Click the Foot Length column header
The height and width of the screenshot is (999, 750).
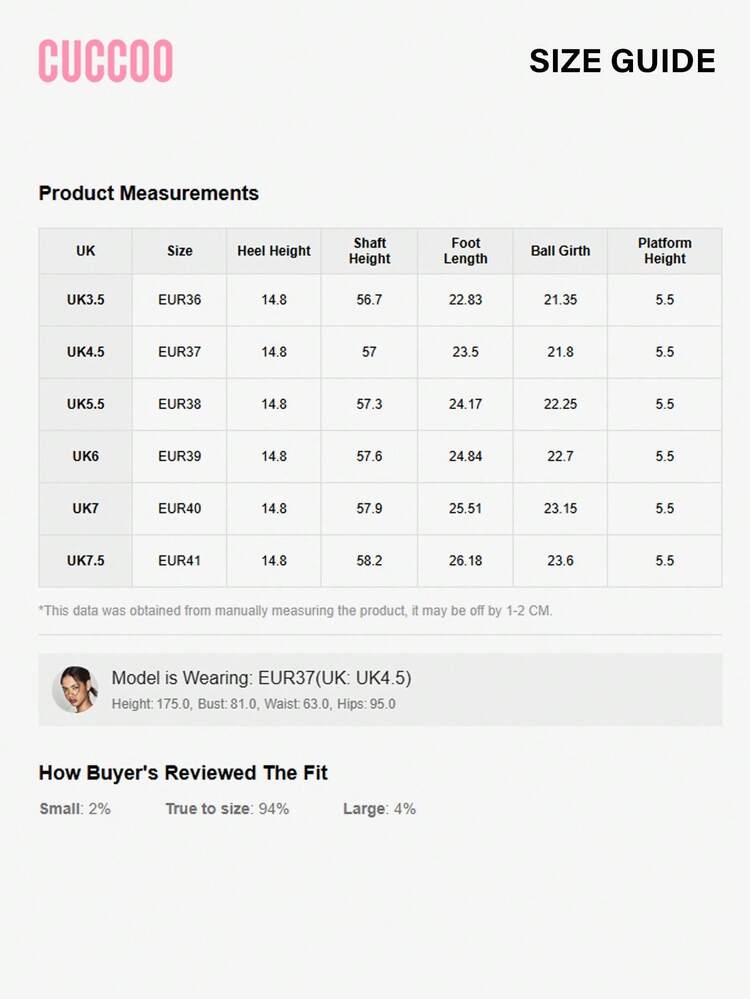coord(466,251)
